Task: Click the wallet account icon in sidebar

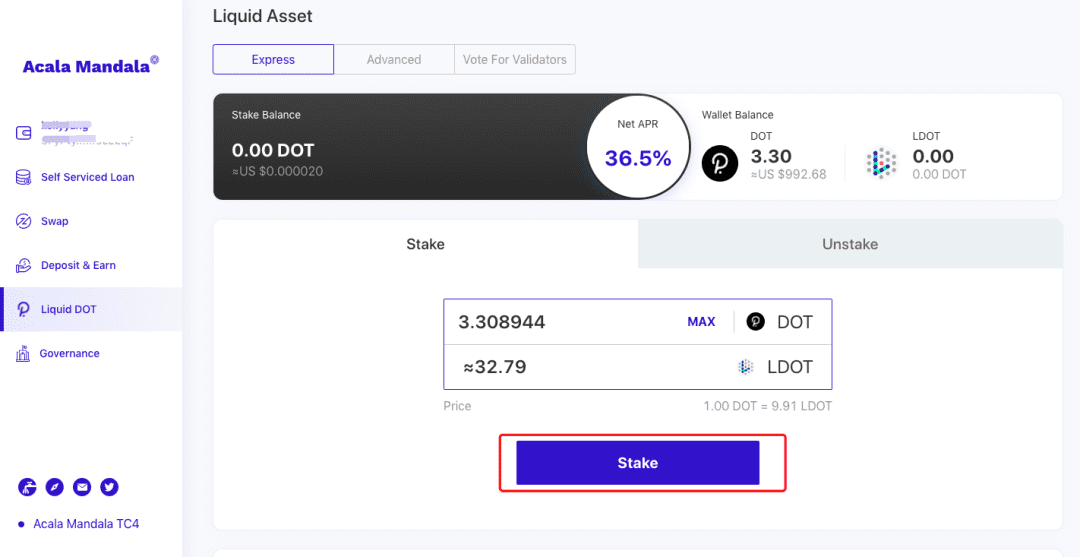Action: [x=23, y=133]
